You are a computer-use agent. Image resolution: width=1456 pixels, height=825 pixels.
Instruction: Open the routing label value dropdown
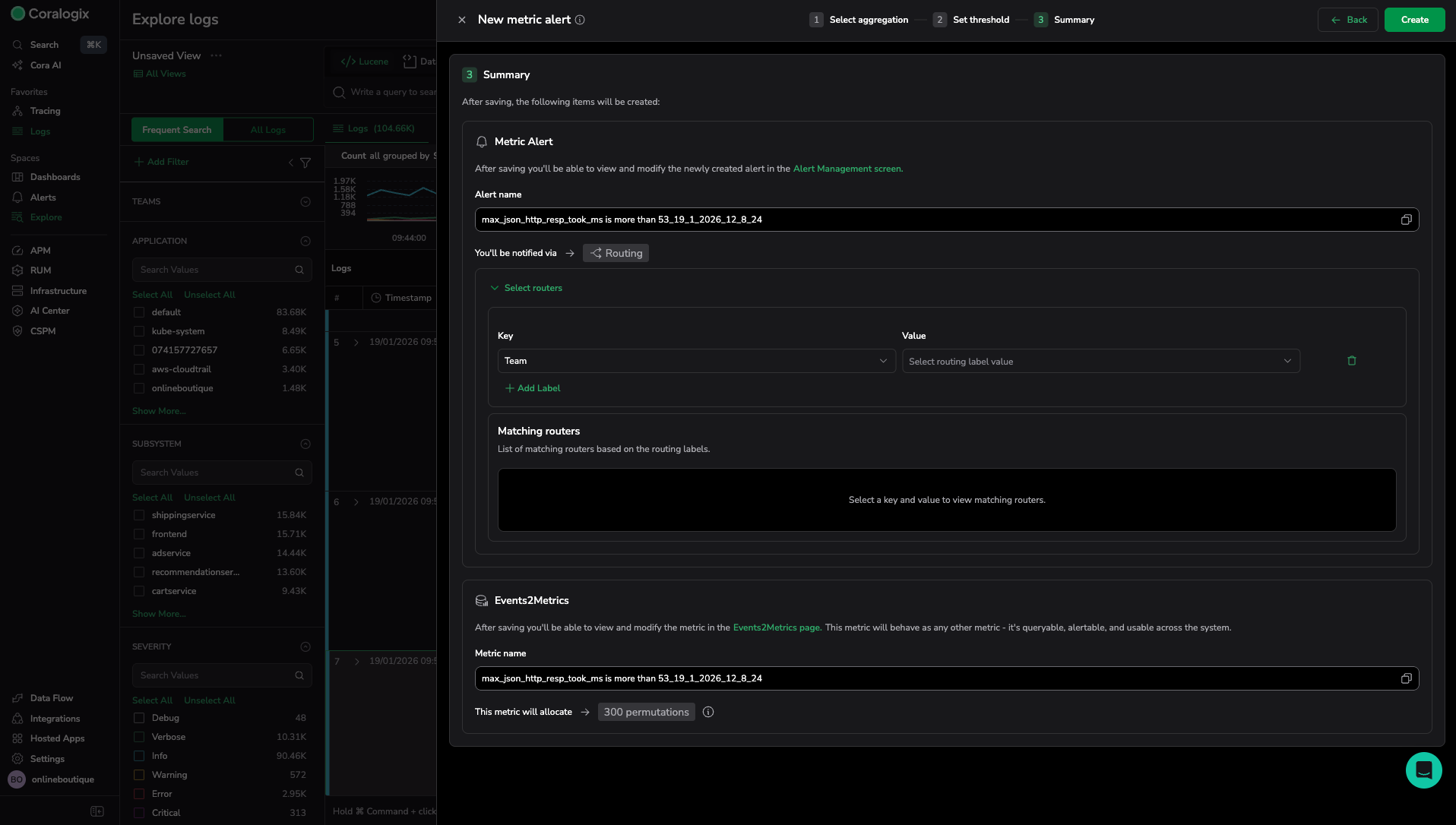click(1100, 361)
